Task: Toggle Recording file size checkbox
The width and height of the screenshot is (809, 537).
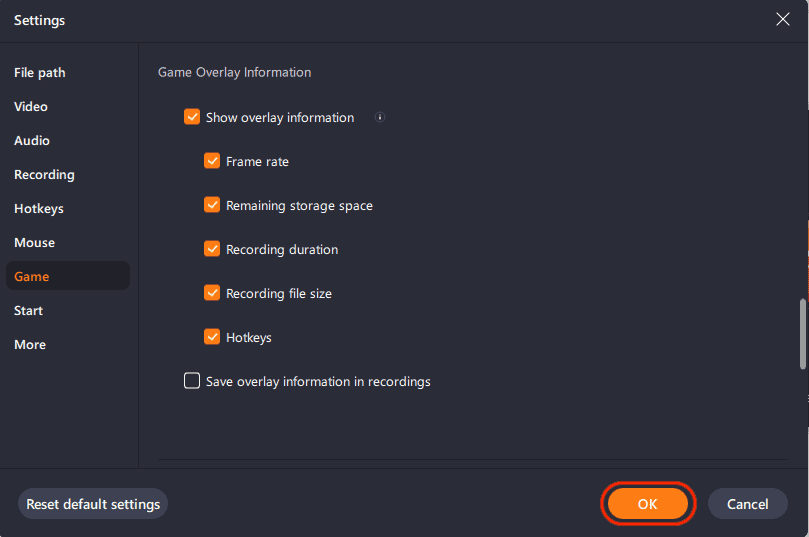Action: tap(212, 293)
